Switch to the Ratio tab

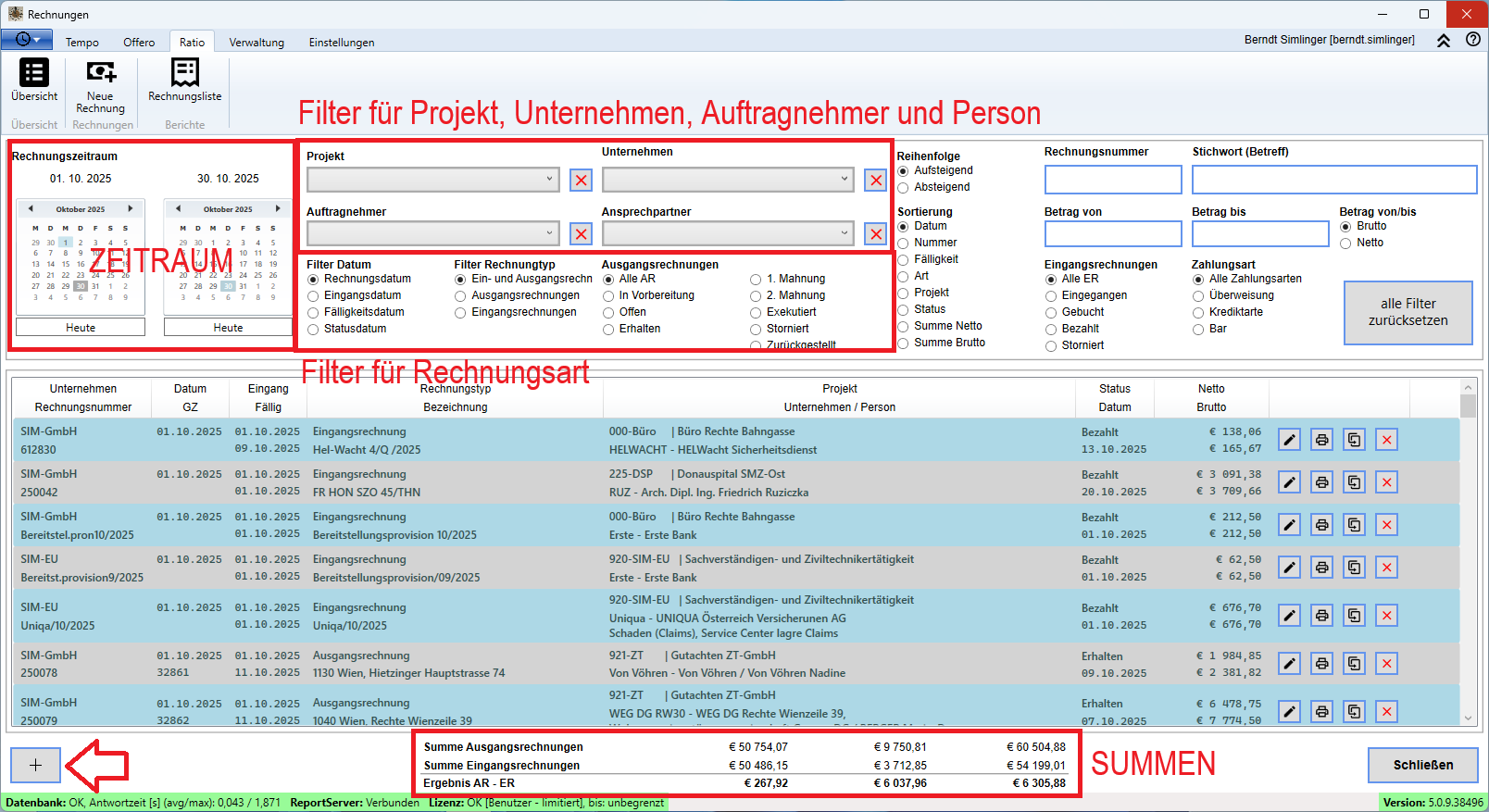pos(193,43)
